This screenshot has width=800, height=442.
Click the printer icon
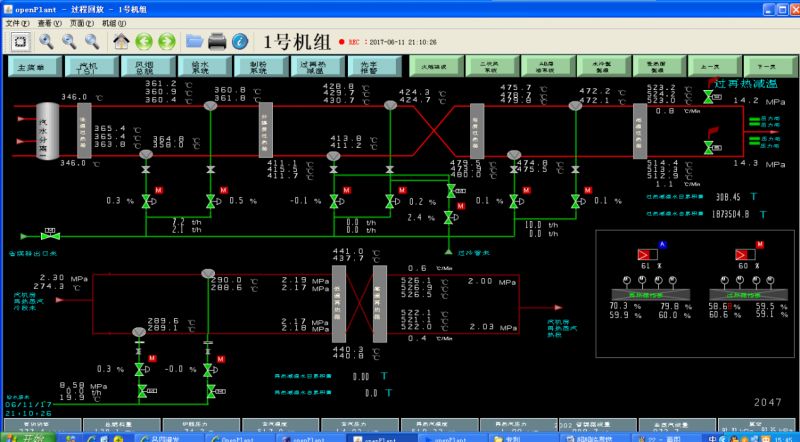[x=218, y=41]
